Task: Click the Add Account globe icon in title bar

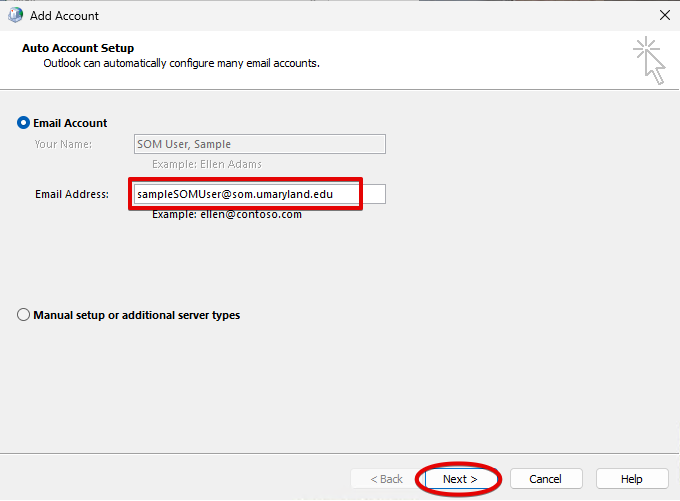Action: point(16,16)
